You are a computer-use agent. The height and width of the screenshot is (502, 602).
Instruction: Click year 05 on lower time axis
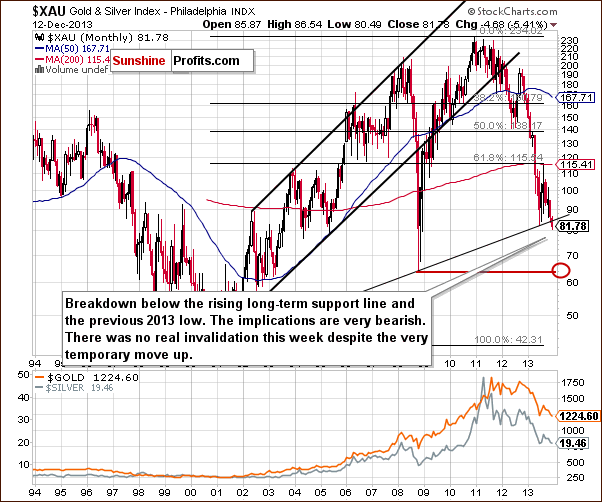(321, 492)
